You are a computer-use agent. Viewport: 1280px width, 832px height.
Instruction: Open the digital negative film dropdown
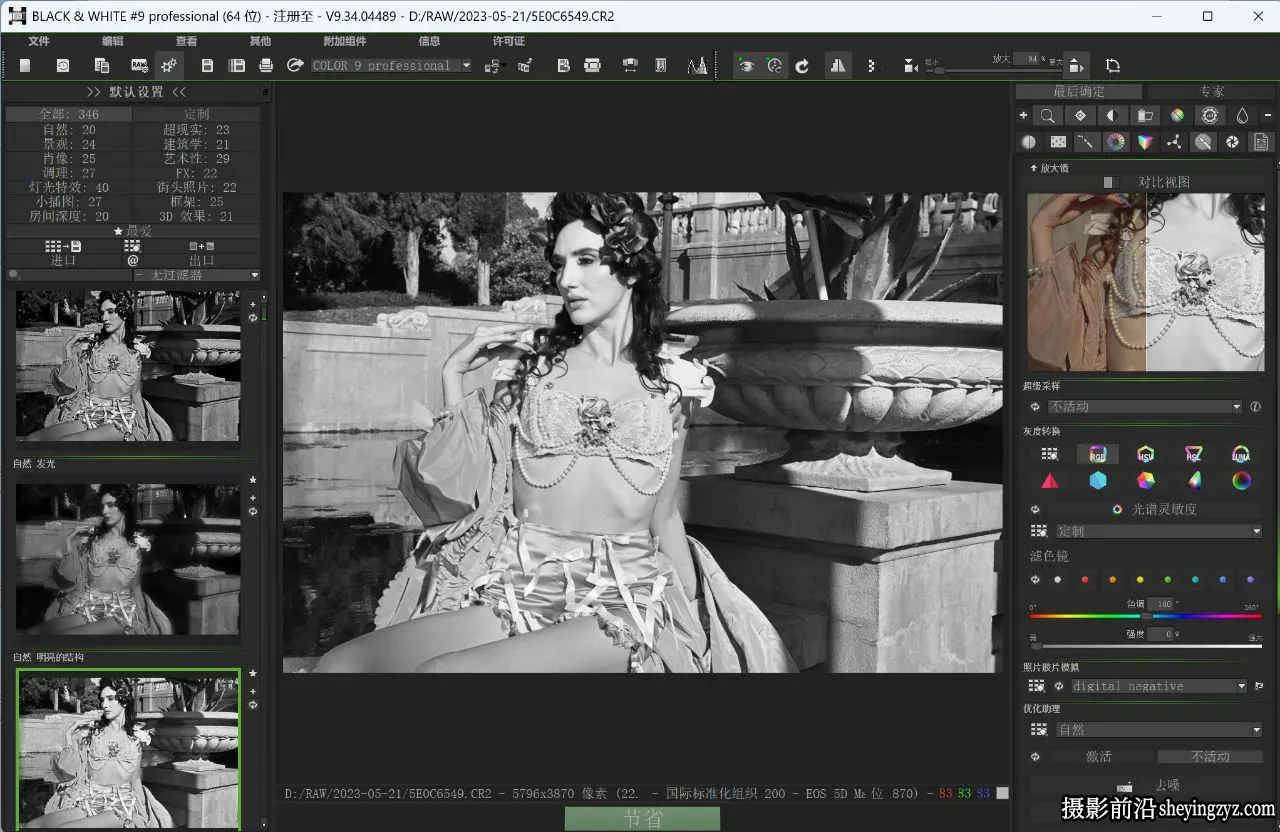click(1159, 686)
